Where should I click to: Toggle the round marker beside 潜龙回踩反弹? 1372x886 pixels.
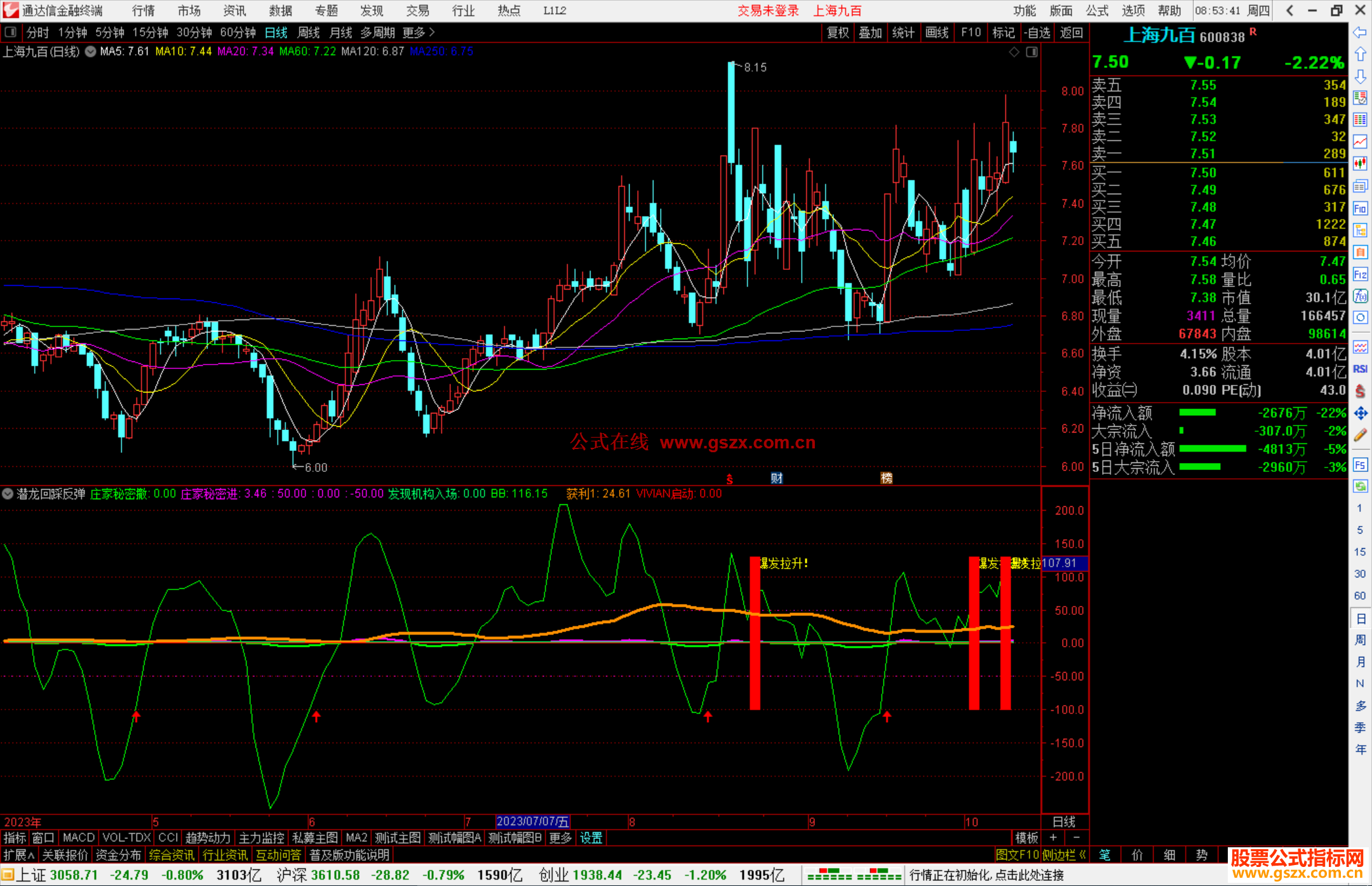(8, 493)
